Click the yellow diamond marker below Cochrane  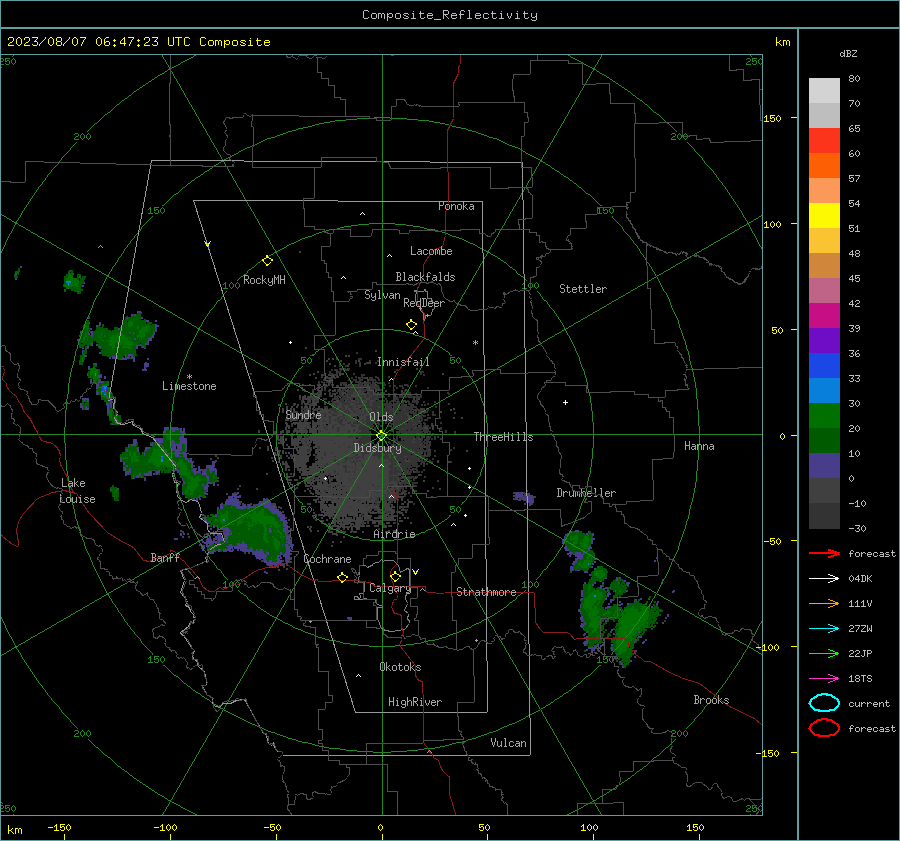pos(343,577)
